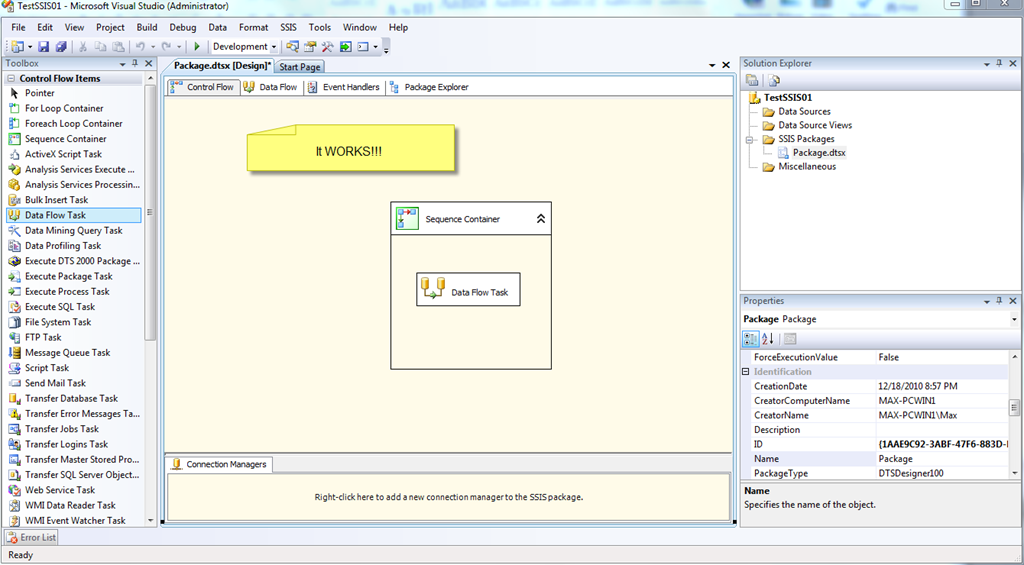Collapse Control Flow Items group

(x=11, y=78)
